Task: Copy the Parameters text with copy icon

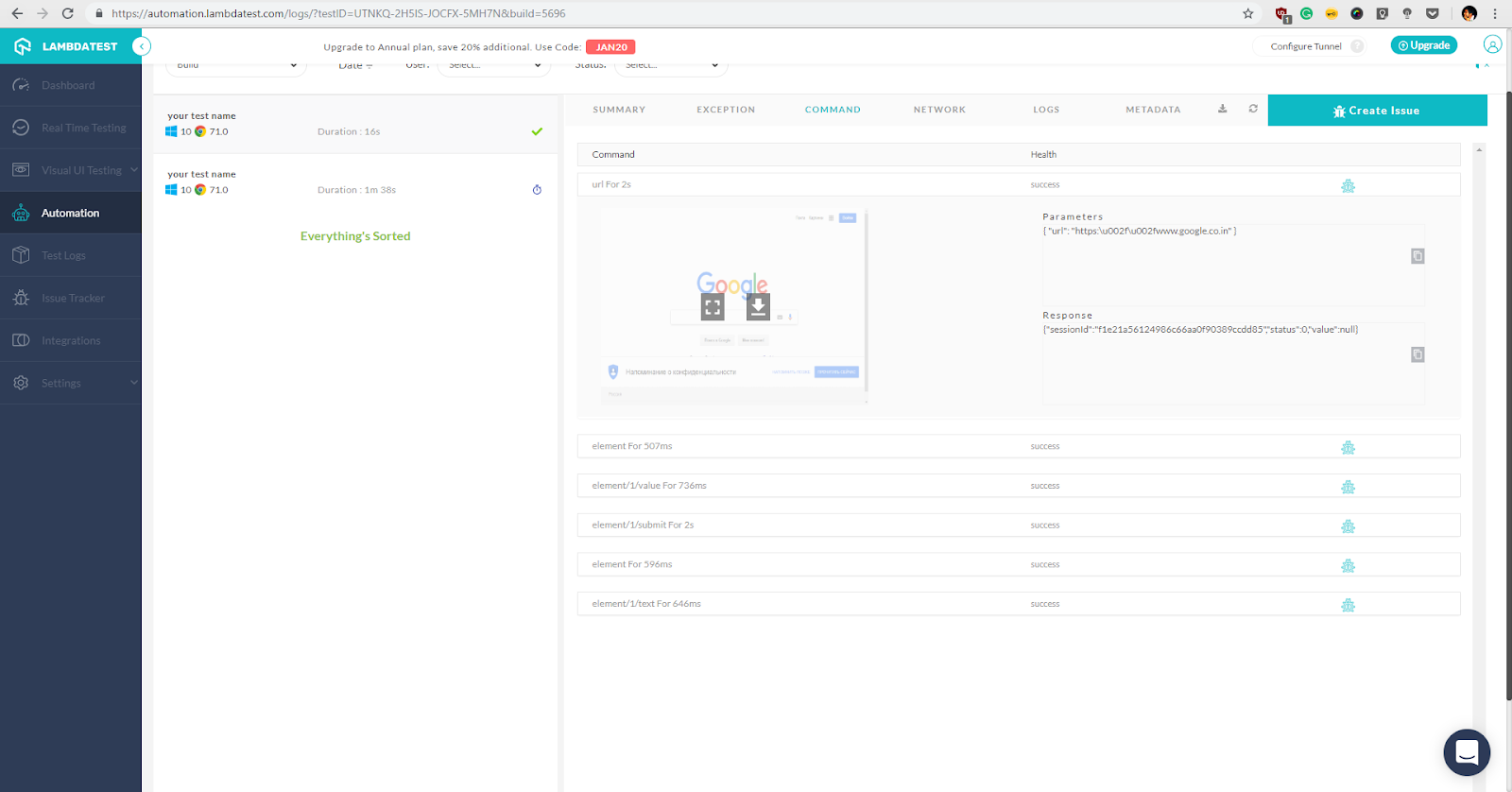Action: (1417, 256)
